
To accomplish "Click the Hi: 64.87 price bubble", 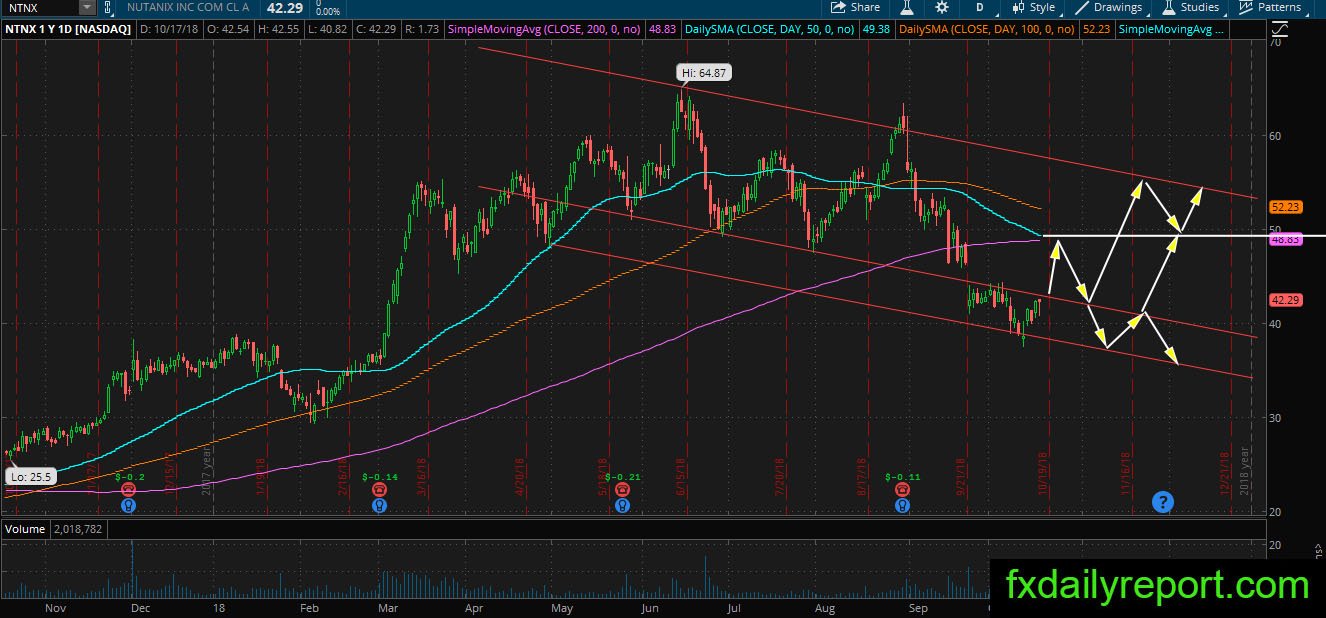I will tap(704, 73).
